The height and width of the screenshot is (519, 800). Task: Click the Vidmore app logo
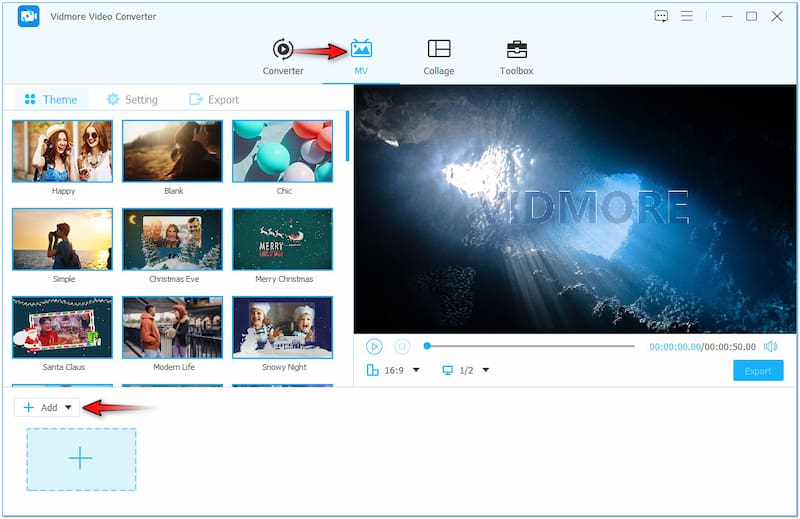click(x=29, y=16)
